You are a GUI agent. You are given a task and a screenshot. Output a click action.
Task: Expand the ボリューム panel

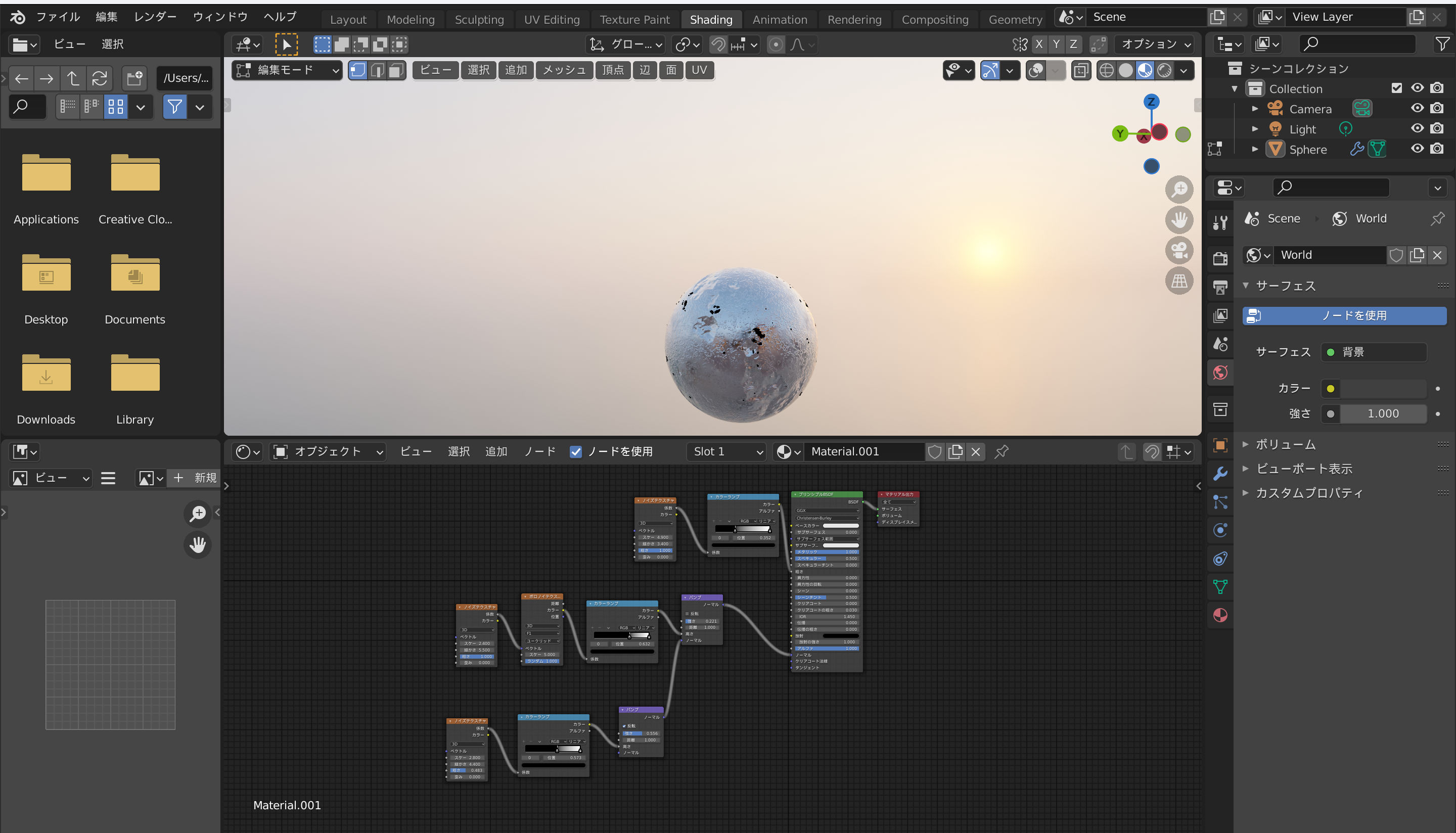1285,444
